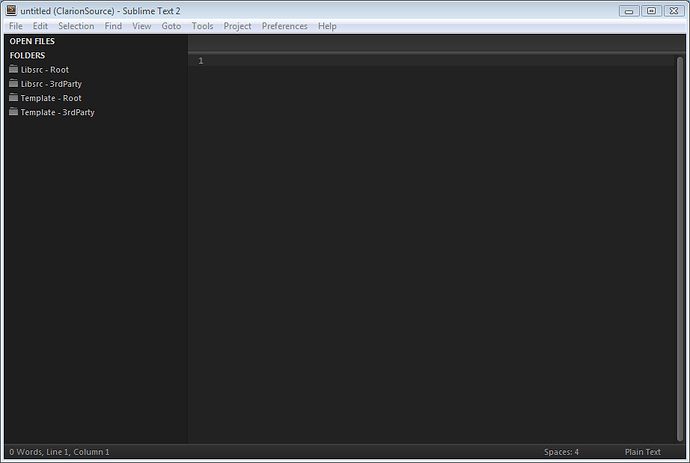Click the Libsrc - 3rdParty folder icon
This screenshot has height=463, width=690.
(x=13, y=84)
